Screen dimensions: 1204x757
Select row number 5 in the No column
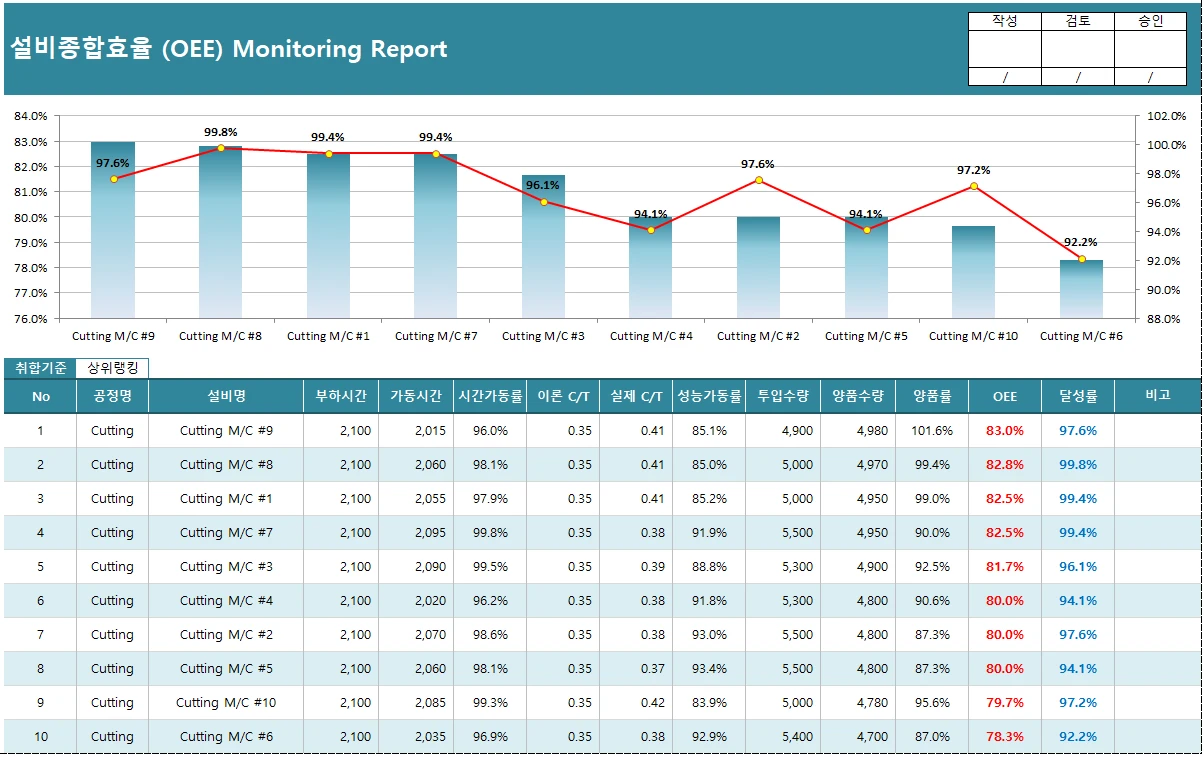[40, 567]
